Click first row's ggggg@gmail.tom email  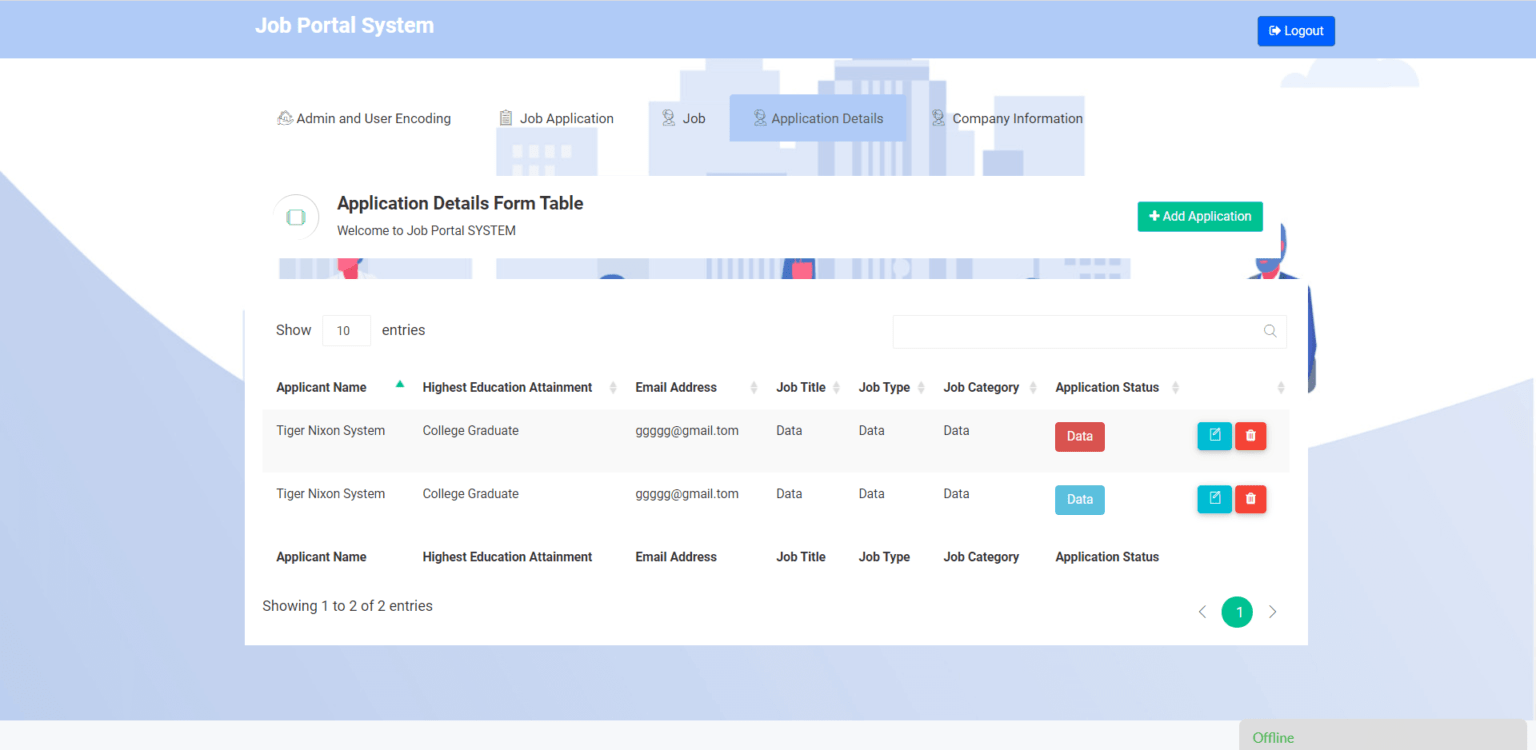[x=687, y=431]
